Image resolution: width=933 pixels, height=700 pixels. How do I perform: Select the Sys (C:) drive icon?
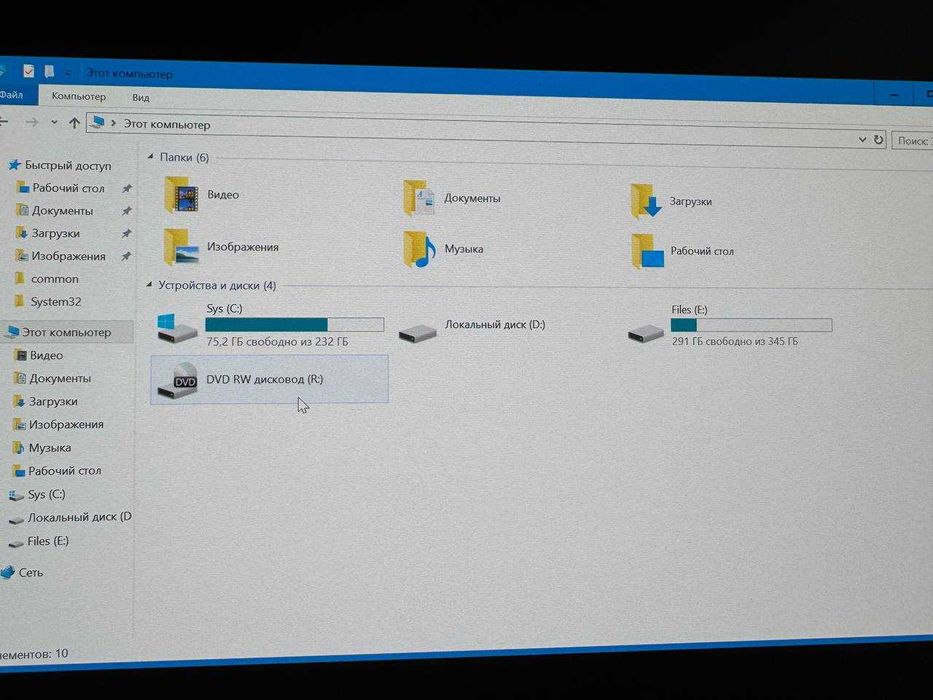177,327
